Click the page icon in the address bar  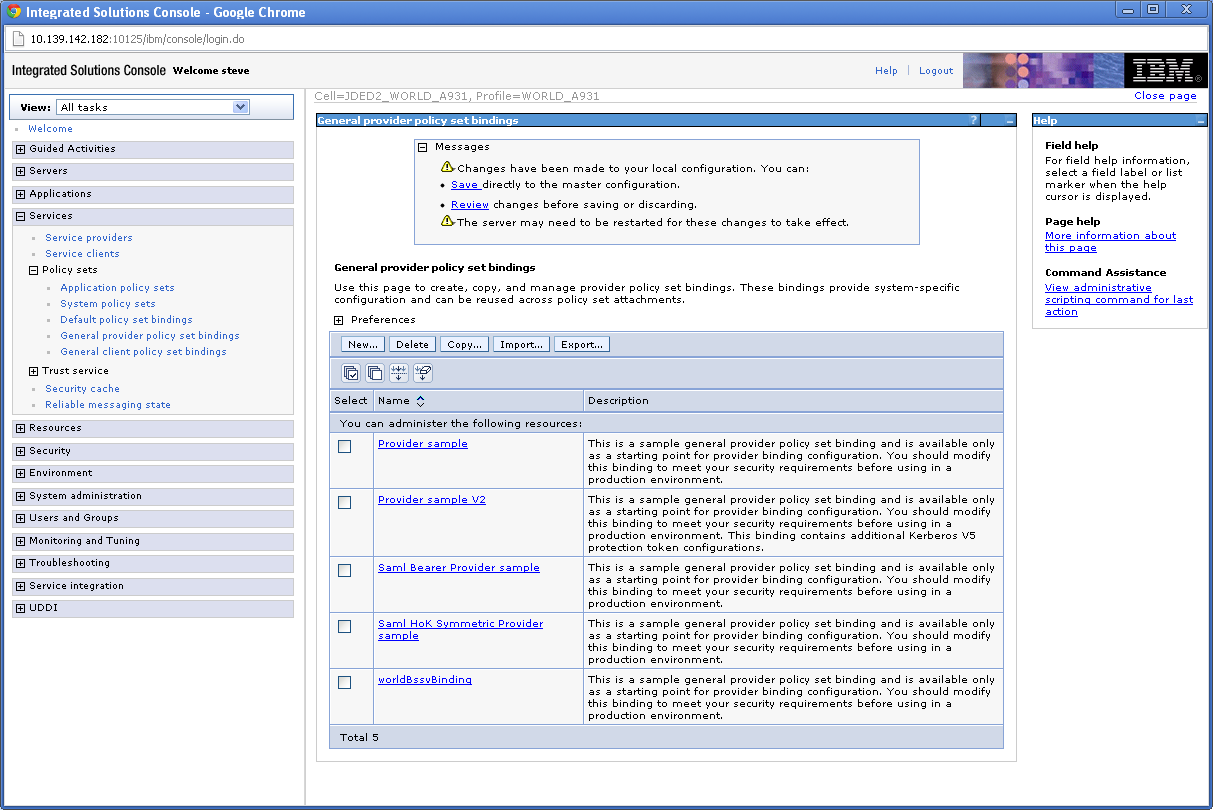pyautogui.click(x=18, y=39)
